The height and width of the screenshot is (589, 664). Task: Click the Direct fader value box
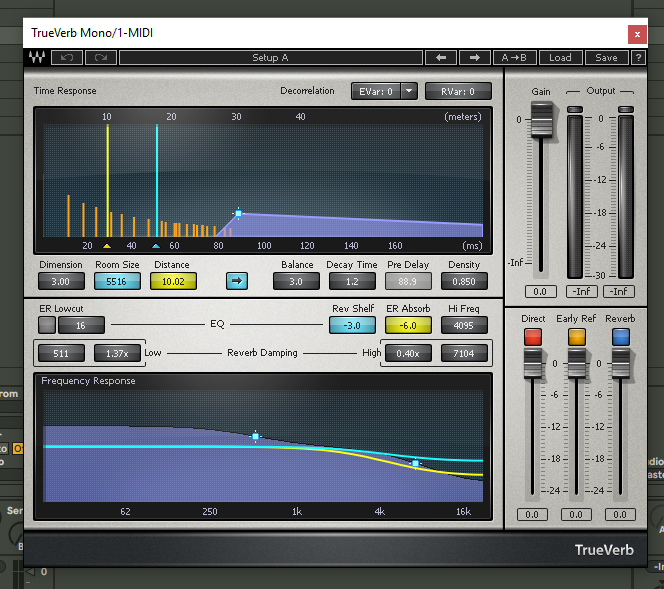(x=532, y=514)
